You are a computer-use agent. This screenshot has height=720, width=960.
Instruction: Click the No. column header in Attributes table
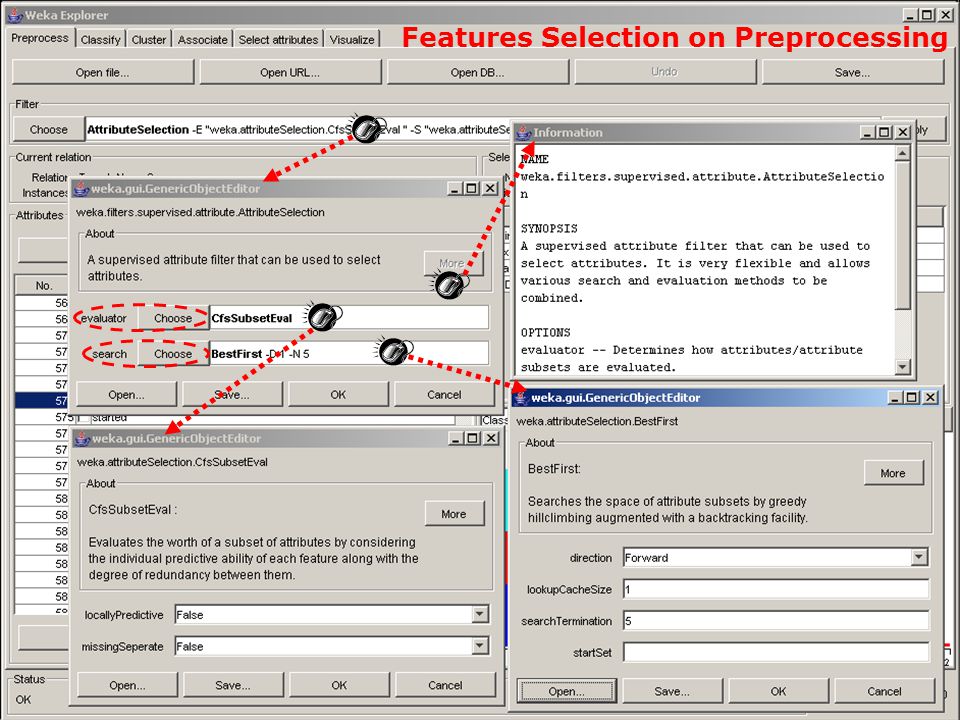[x=42, y=286]
